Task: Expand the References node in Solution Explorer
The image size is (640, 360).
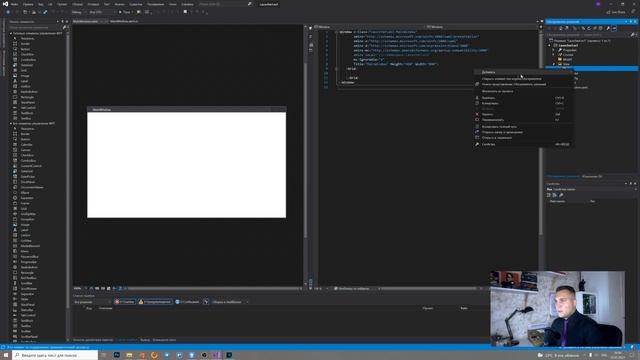Action: (x=554, y=54)
